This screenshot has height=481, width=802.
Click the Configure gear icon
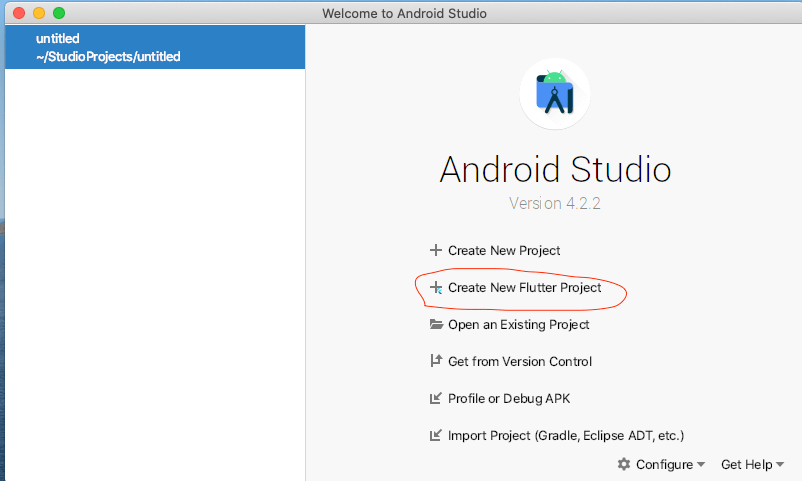coord(624,464)
